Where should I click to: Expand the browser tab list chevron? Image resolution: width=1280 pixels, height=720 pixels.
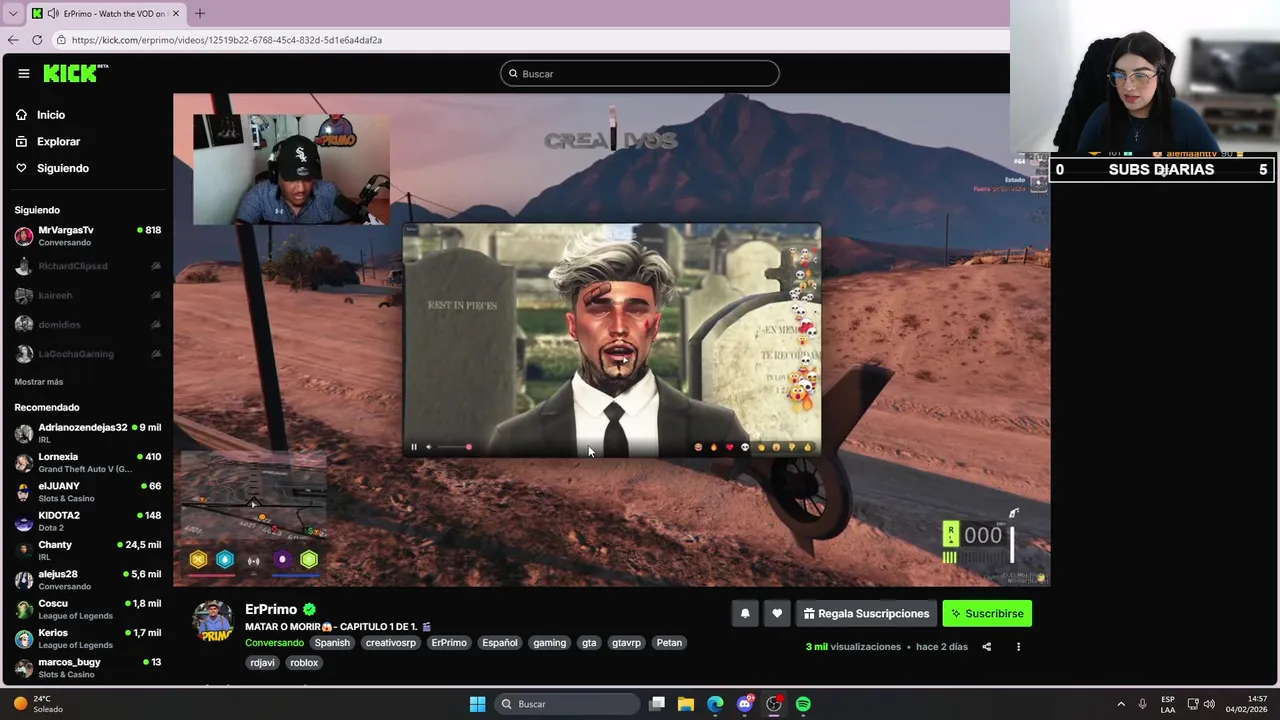coord(12,14)
